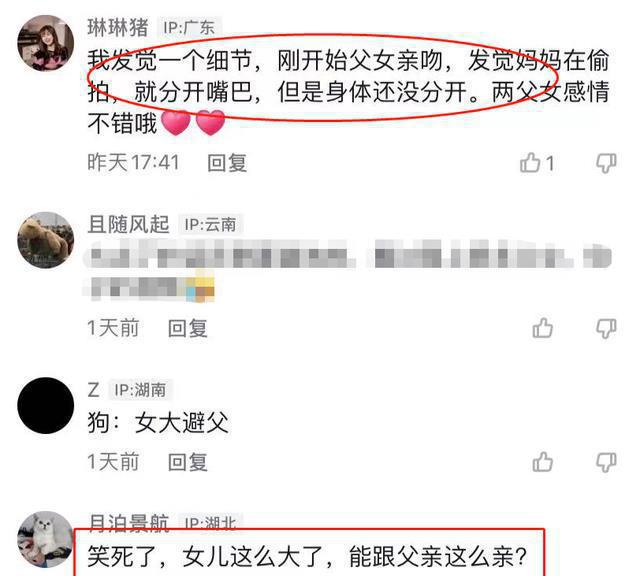Like 且随风起's comment
Image resolution: width=640 pixels, height=576 pixels.
(542, 328)
